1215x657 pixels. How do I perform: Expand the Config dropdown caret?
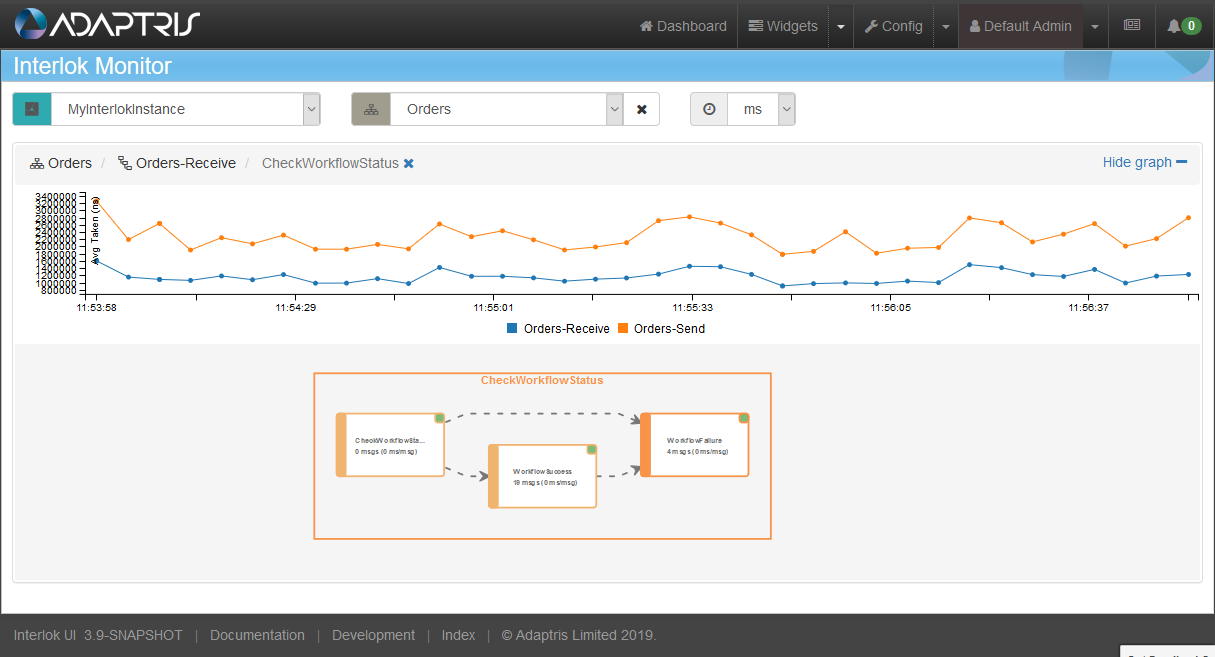(946, 26)
